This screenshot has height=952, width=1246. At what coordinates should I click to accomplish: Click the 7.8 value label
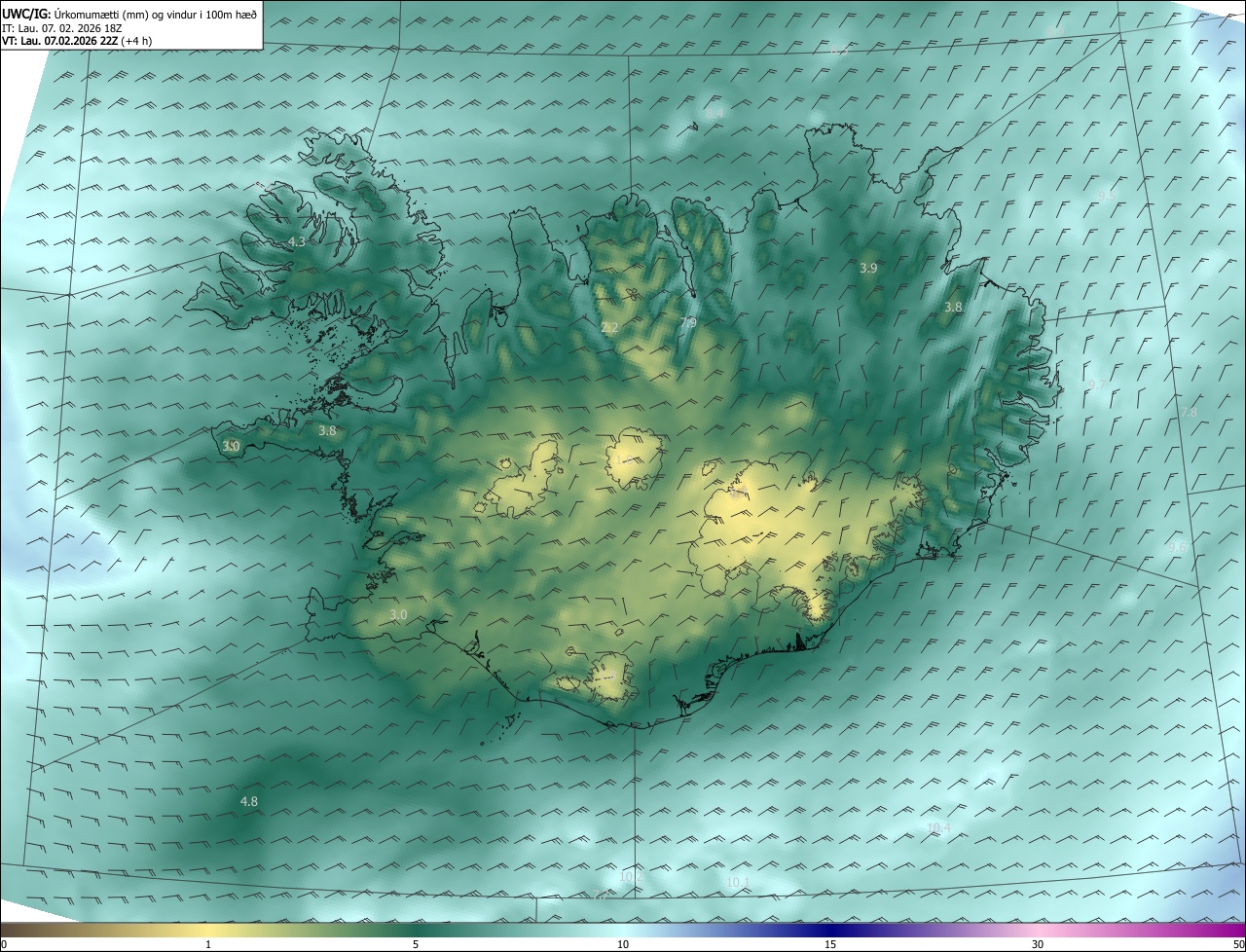[1189, 413]
